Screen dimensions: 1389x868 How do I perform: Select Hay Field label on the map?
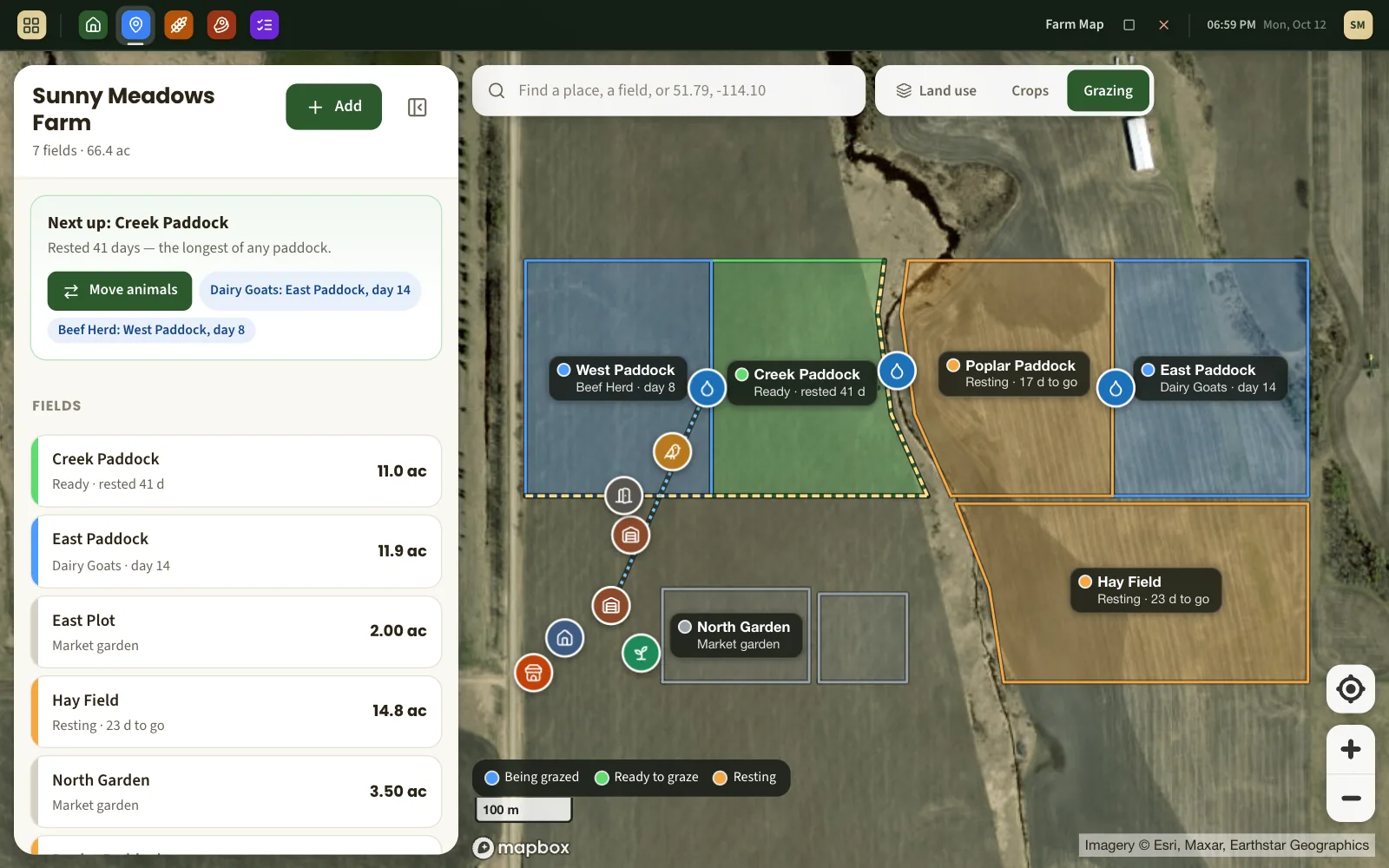click(x=1146, y=590)
